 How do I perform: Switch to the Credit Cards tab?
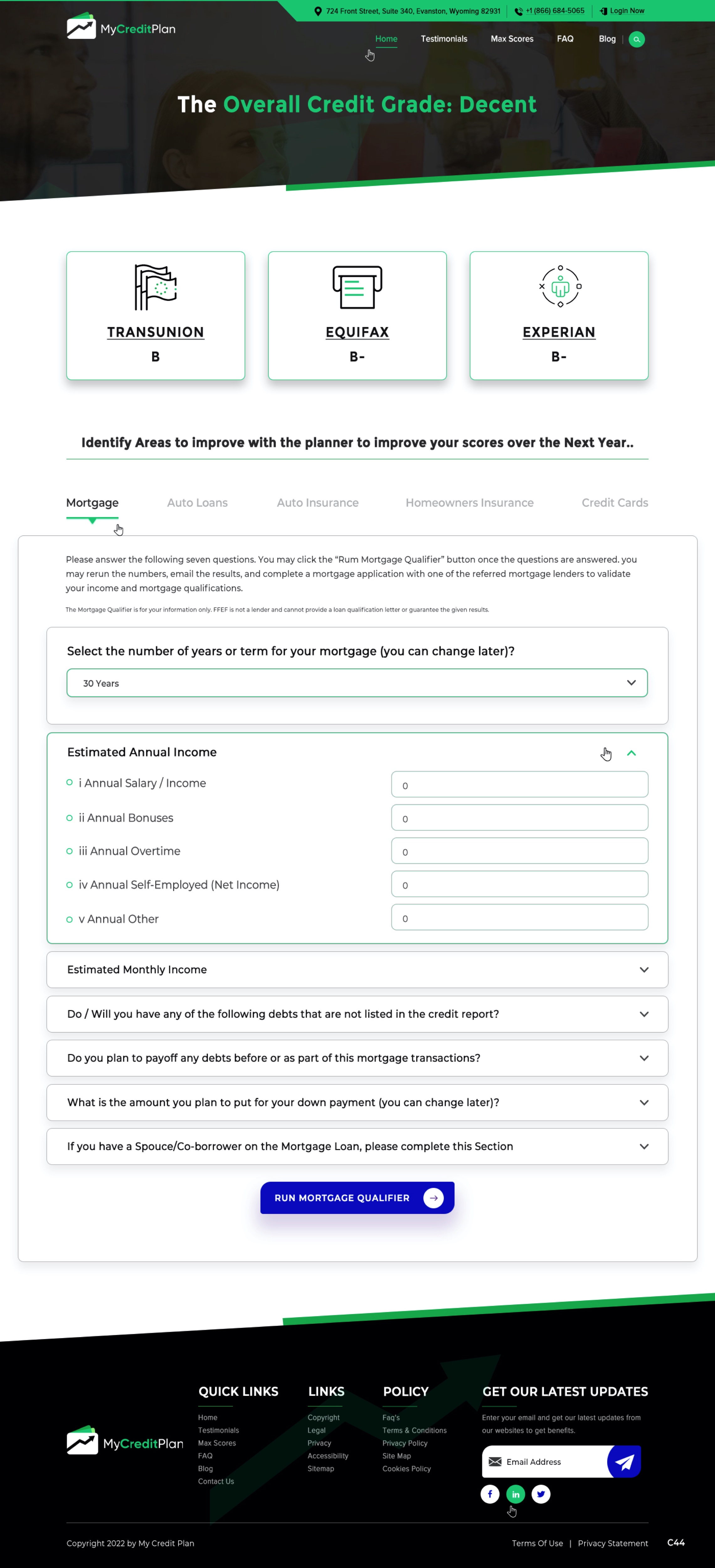point(615,503)
